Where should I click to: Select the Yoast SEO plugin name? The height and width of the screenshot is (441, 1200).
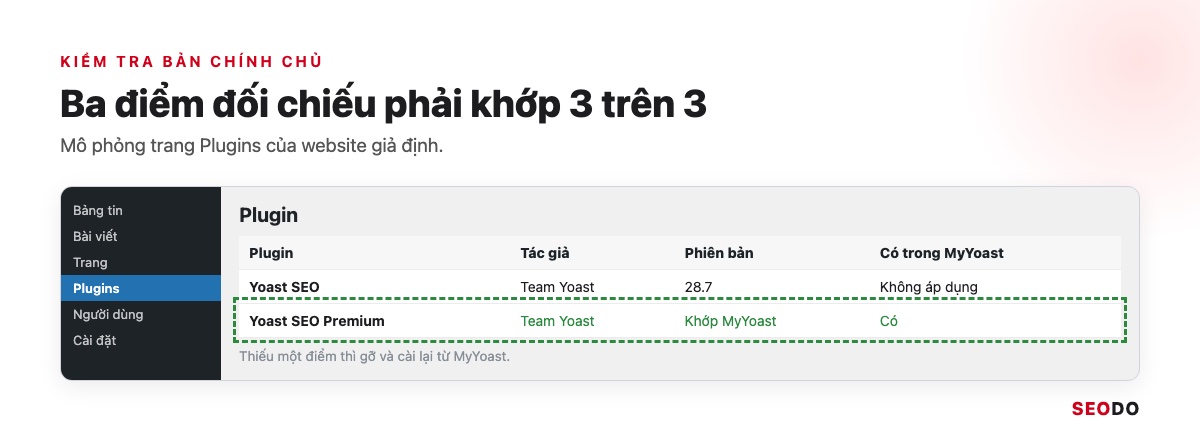[x=284, y=287]
